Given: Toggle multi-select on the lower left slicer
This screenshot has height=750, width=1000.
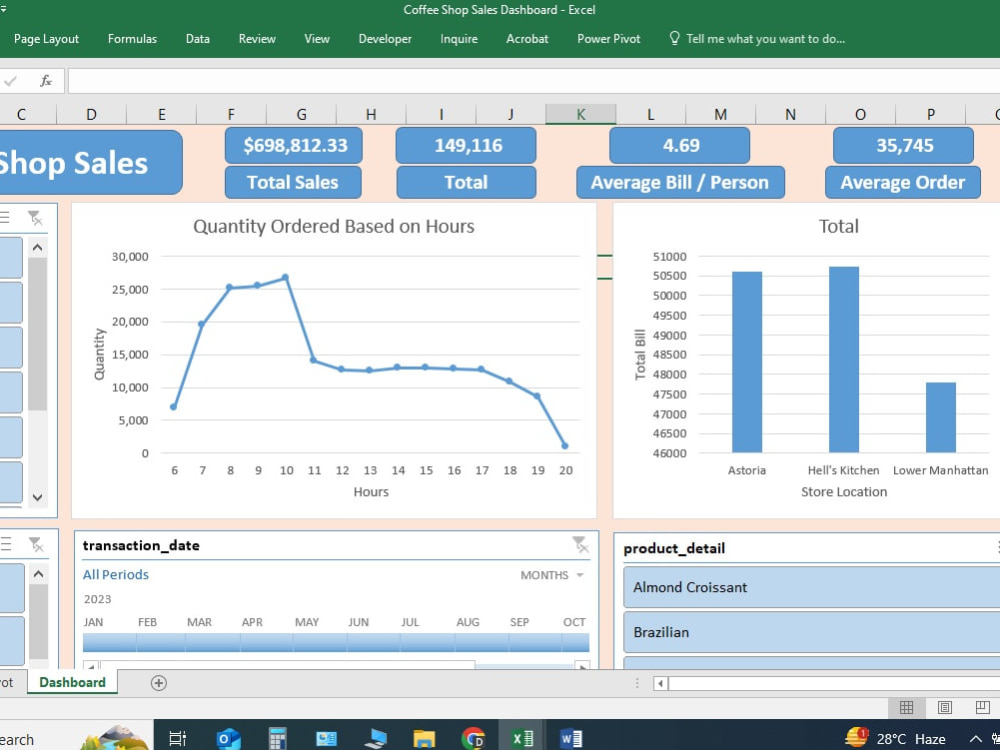Looking at the screenshot, I should [x=5, y=544].
